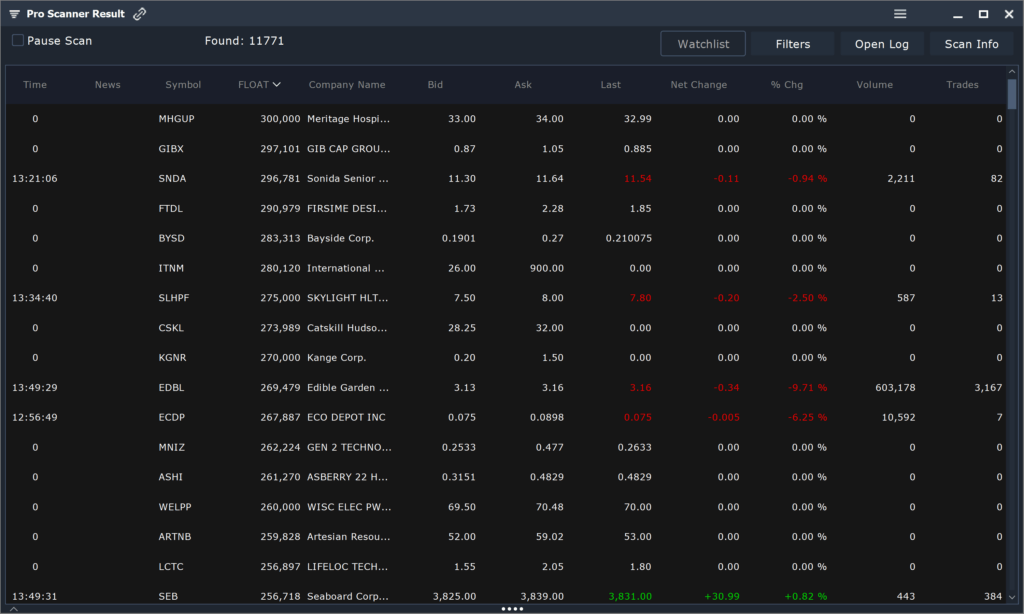View Scan Info details
This screenshot has height=614, width=1024.
971,43
